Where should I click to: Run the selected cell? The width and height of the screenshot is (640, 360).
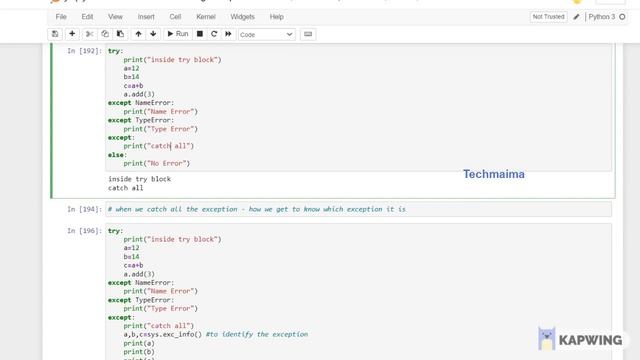pos(178,34)
